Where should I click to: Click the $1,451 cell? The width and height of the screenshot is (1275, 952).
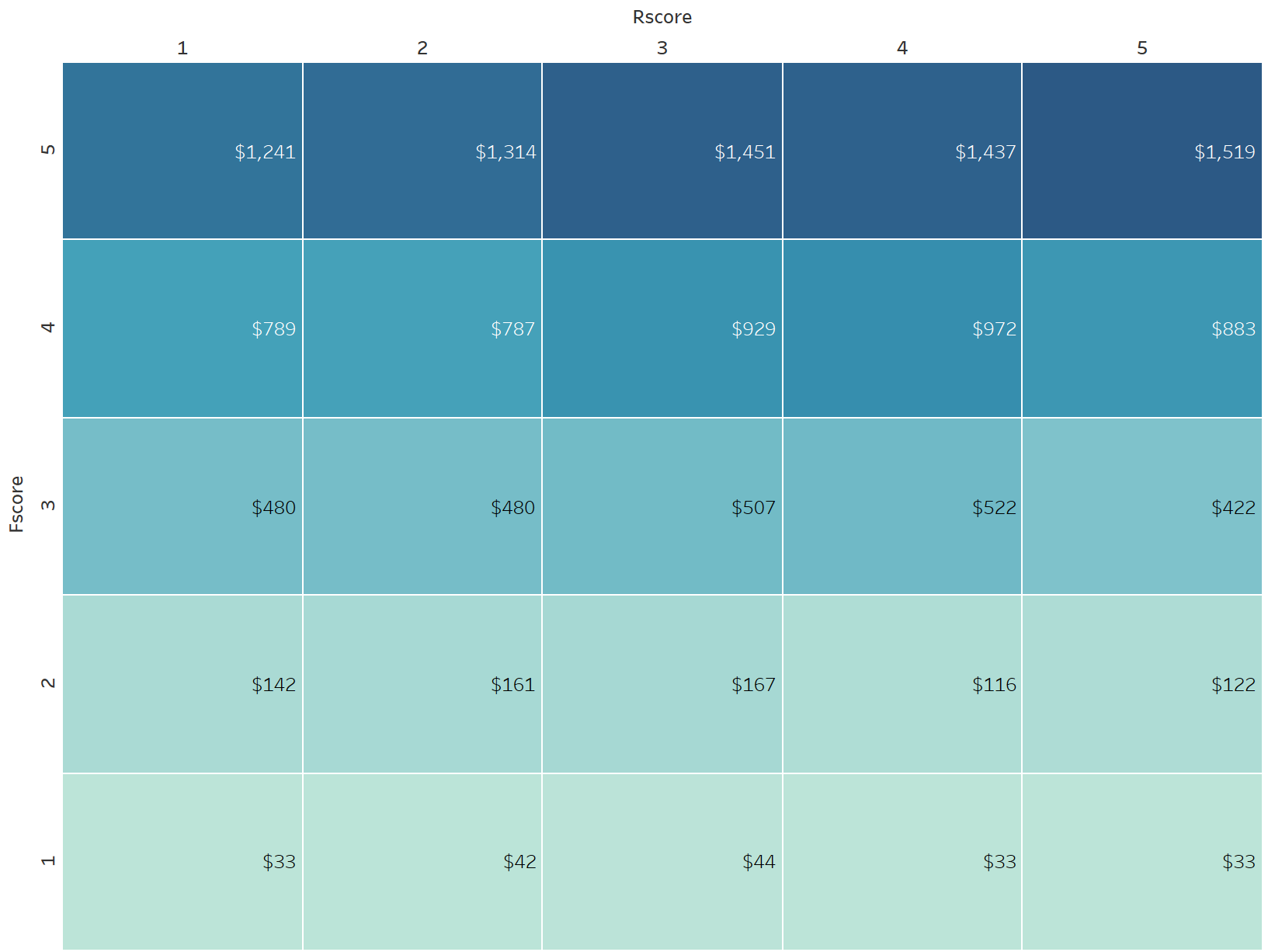662,151
